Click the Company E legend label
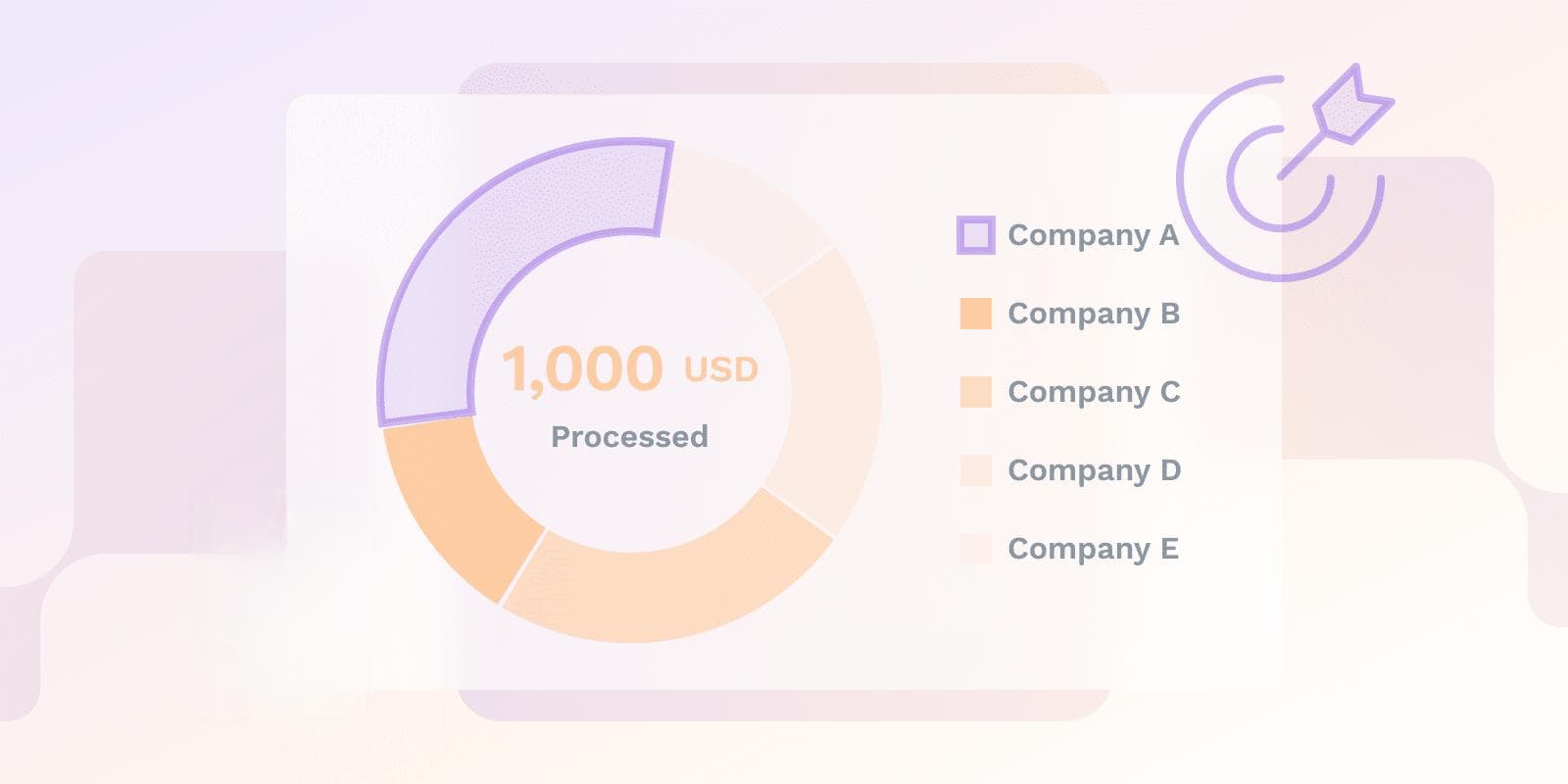The image size is (1568, 784). tap(1093, 550)
